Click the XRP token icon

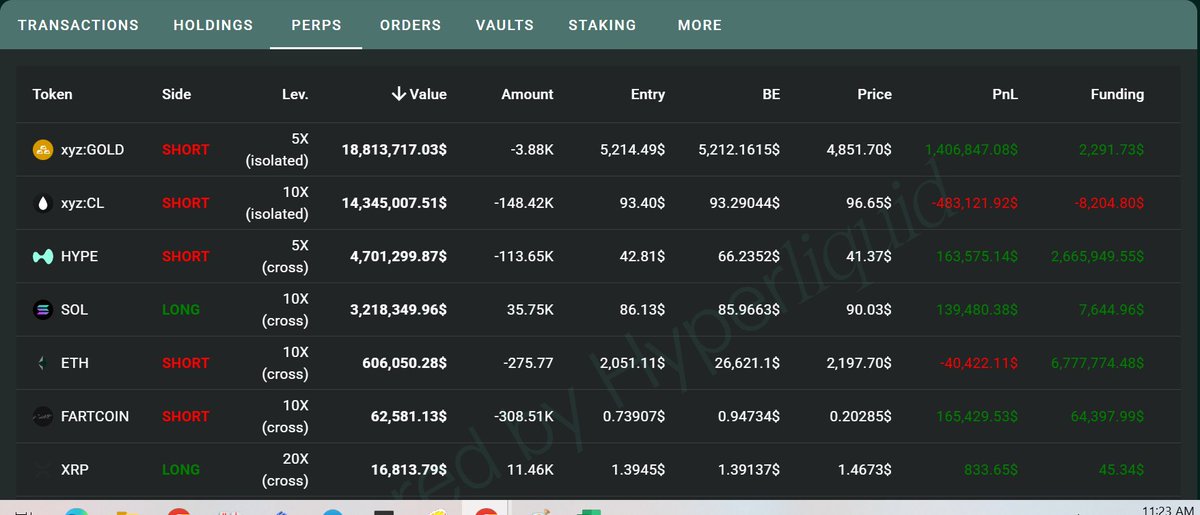43,469
